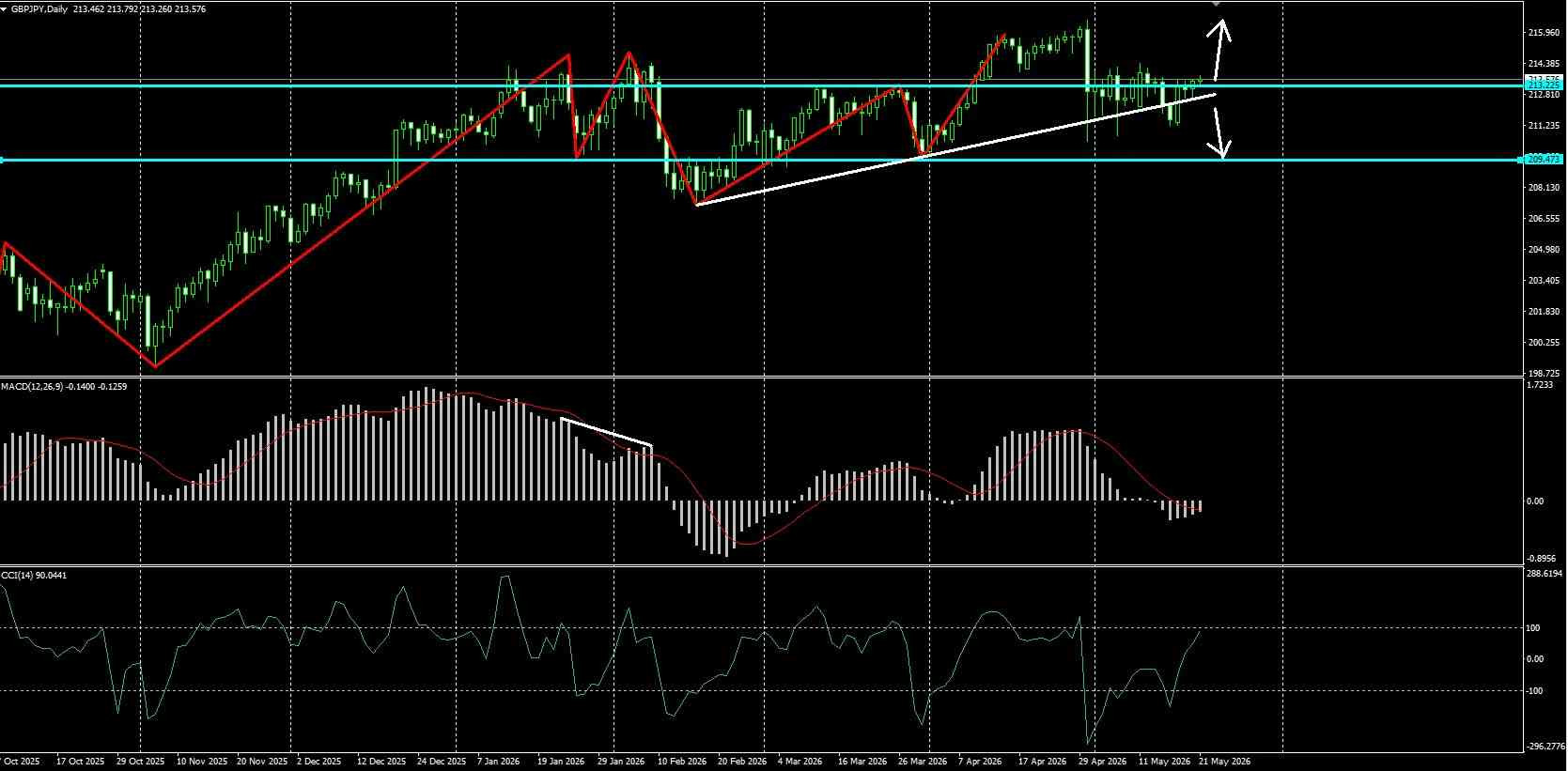This screenshot has width=1568, height=771.
Task: Click the 208.130 value on price scale
Action: coord(1544,188)
